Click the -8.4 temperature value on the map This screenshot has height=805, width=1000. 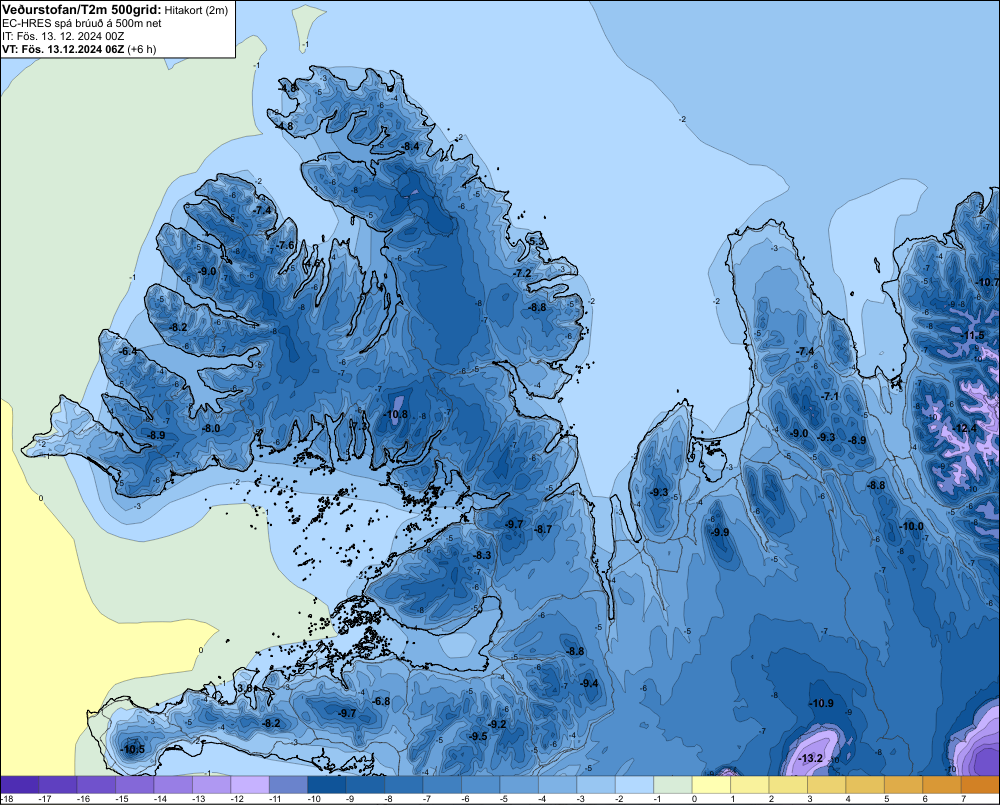coord(411,147)
